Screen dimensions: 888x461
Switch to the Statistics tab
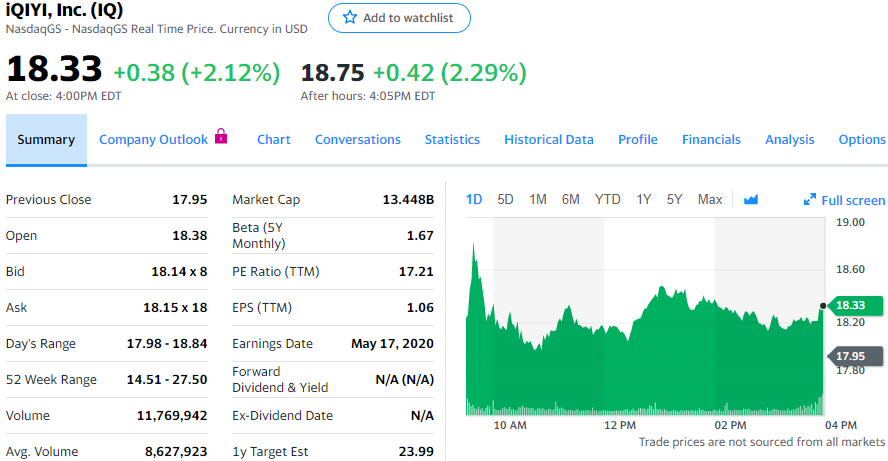coord(452,140)
